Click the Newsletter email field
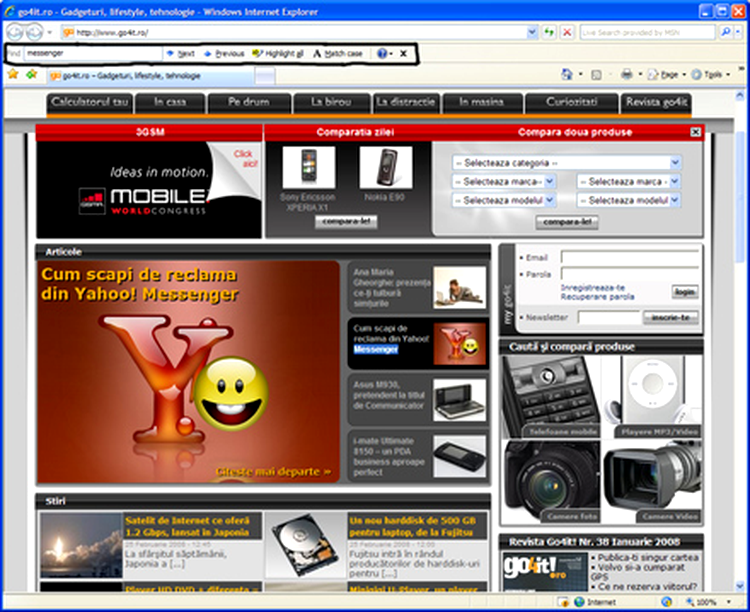This screenshot has width=750, height=612. point(609,317)
